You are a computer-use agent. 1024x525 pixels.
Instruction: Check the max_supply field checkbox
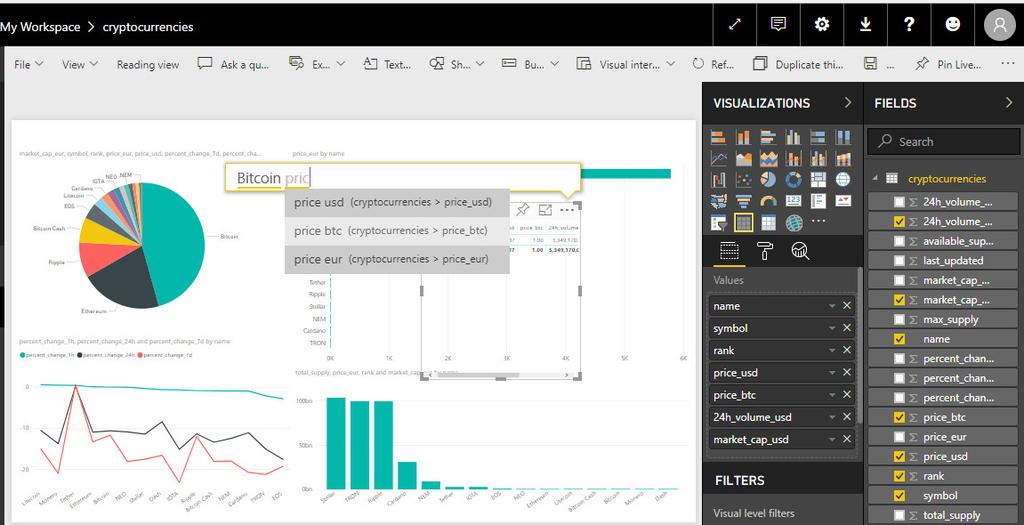[x=899, y=319]
